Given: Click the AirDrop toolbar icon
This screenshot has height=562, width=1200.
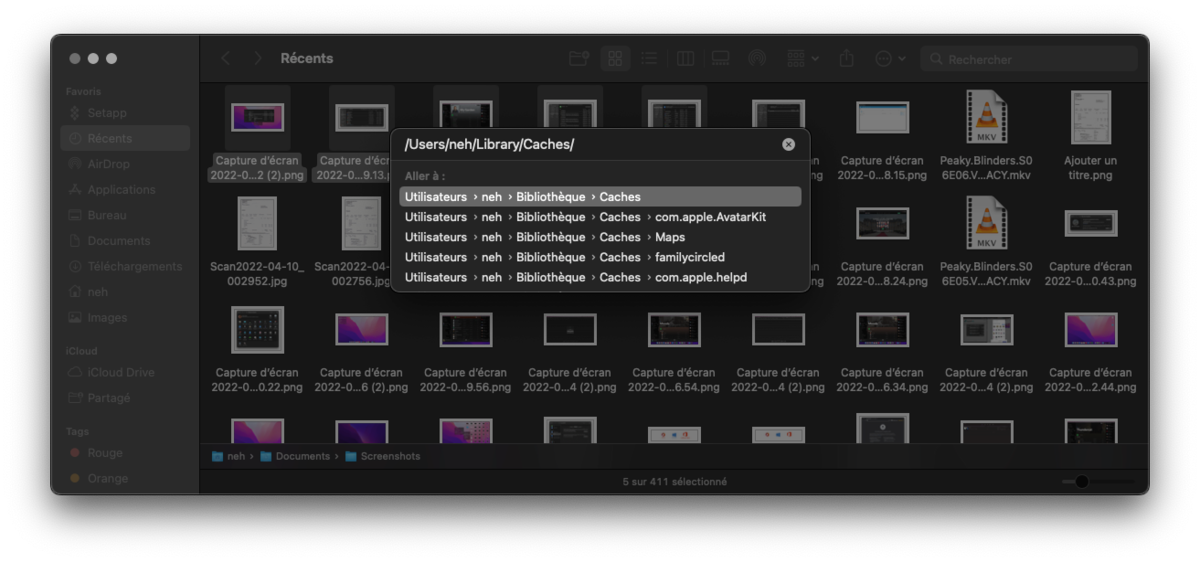Looking at the screenshot, I should [x=757, y=59].
